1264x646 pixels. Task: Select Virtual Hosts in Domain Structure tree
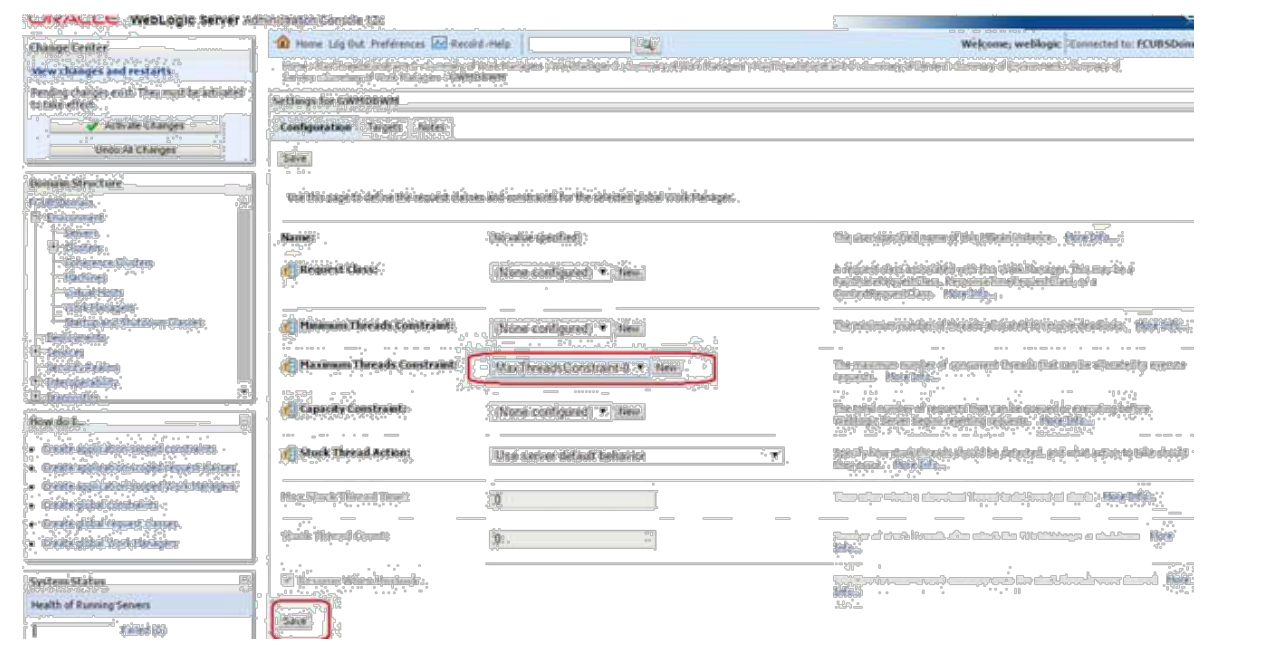(93, 293)
